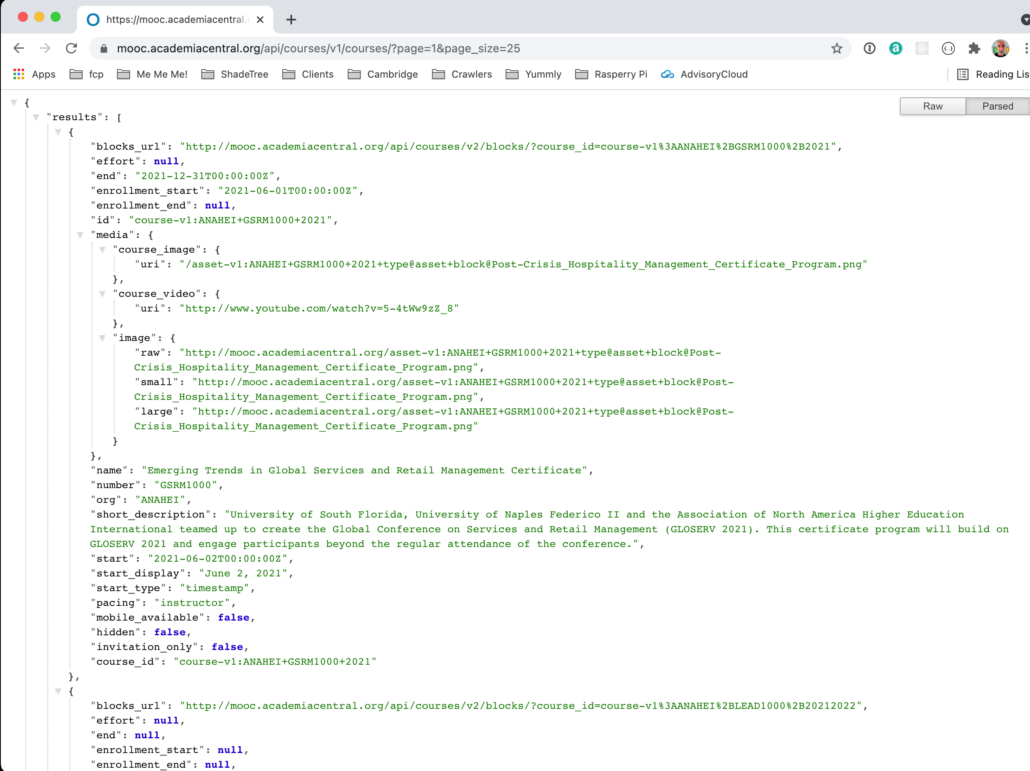Open the YouTube course_video uri link

pos(319,308)
